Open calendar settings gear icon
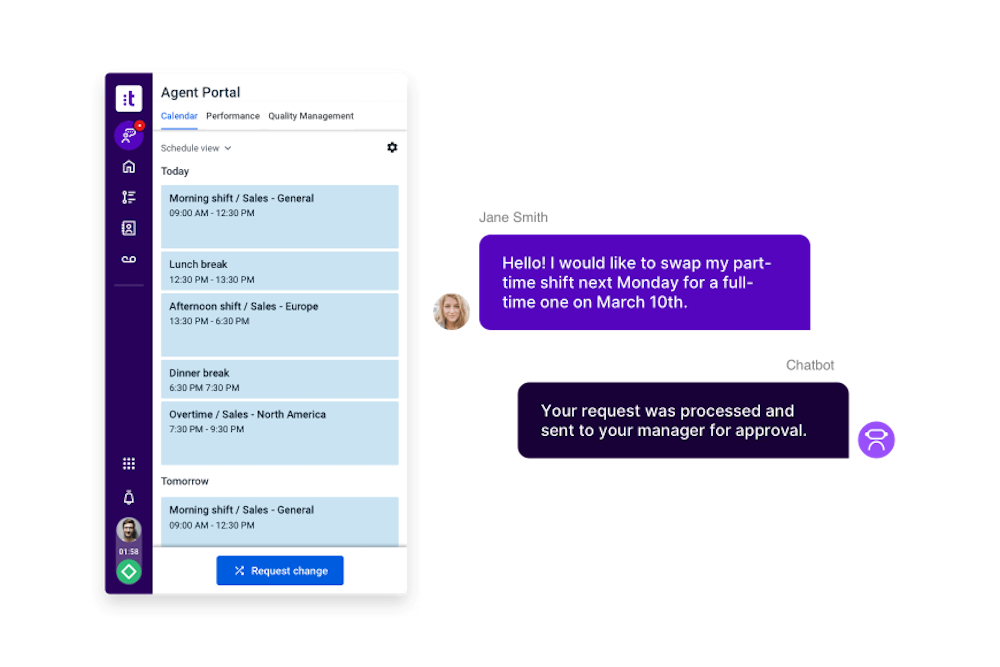 (392, 147)
